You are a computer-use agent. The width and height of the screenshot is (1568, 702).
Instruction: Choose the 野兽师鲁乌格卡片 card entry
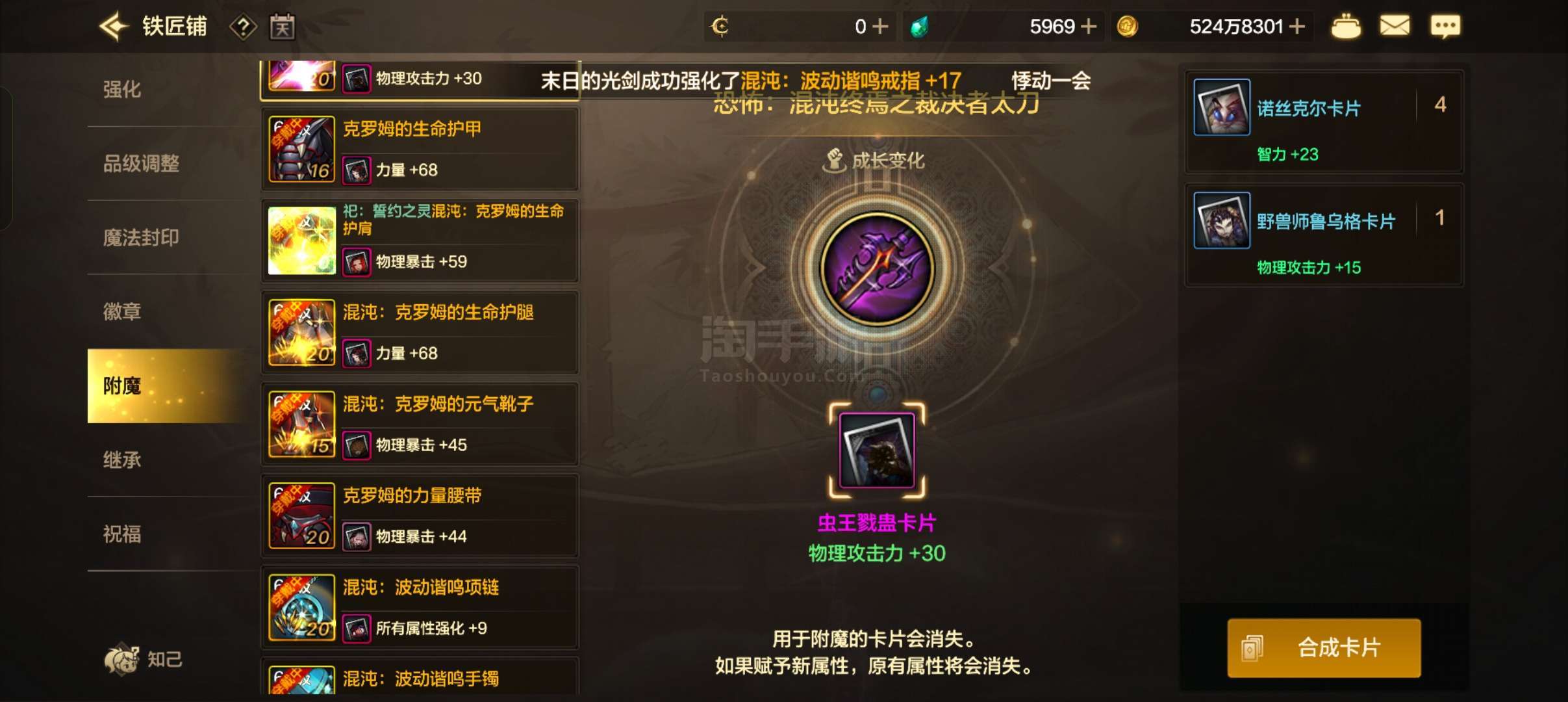[x=1324, y=235]
